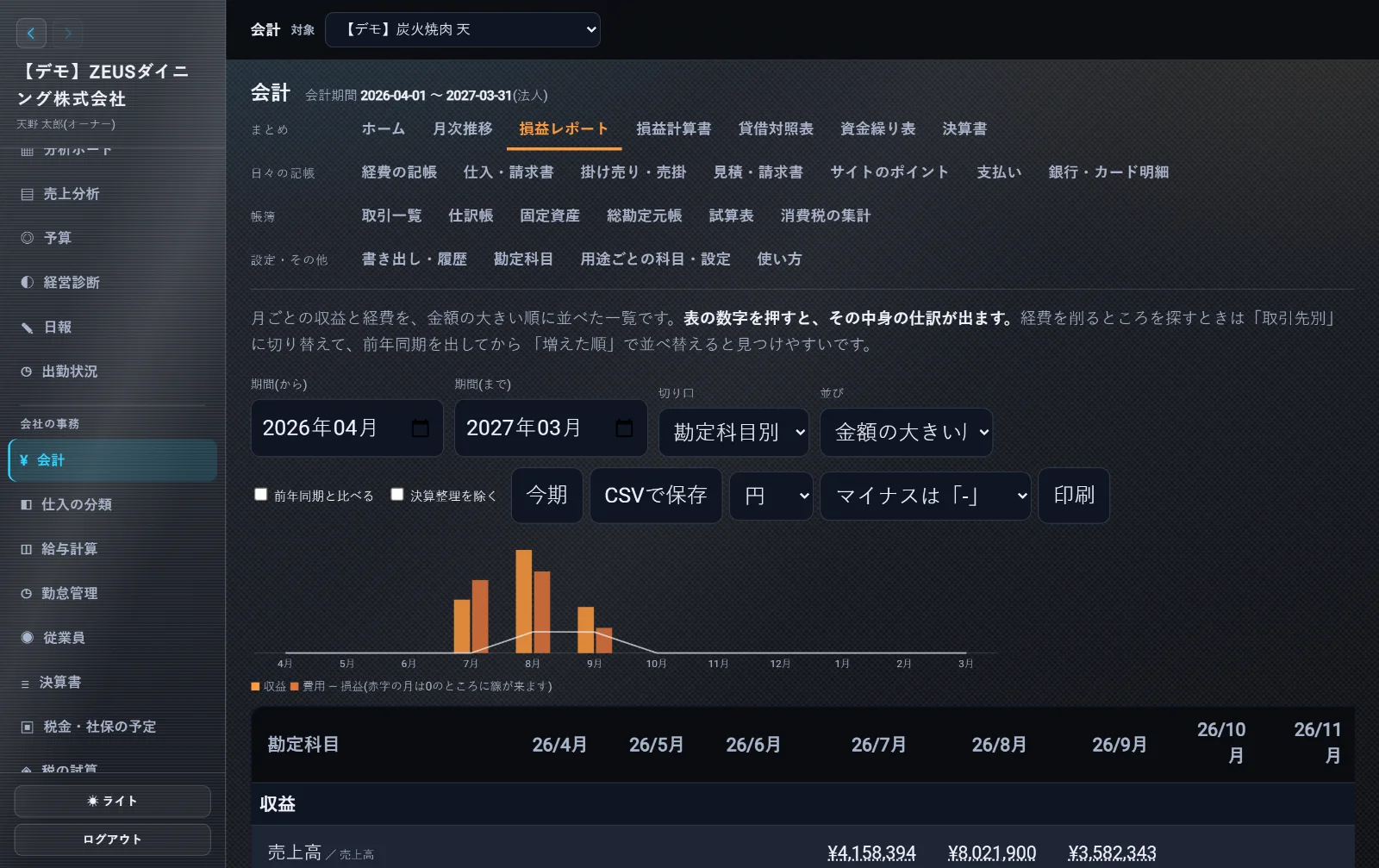Open the 並び sort order dropdown
This screenshot has width=1379, height=868.
906,432
